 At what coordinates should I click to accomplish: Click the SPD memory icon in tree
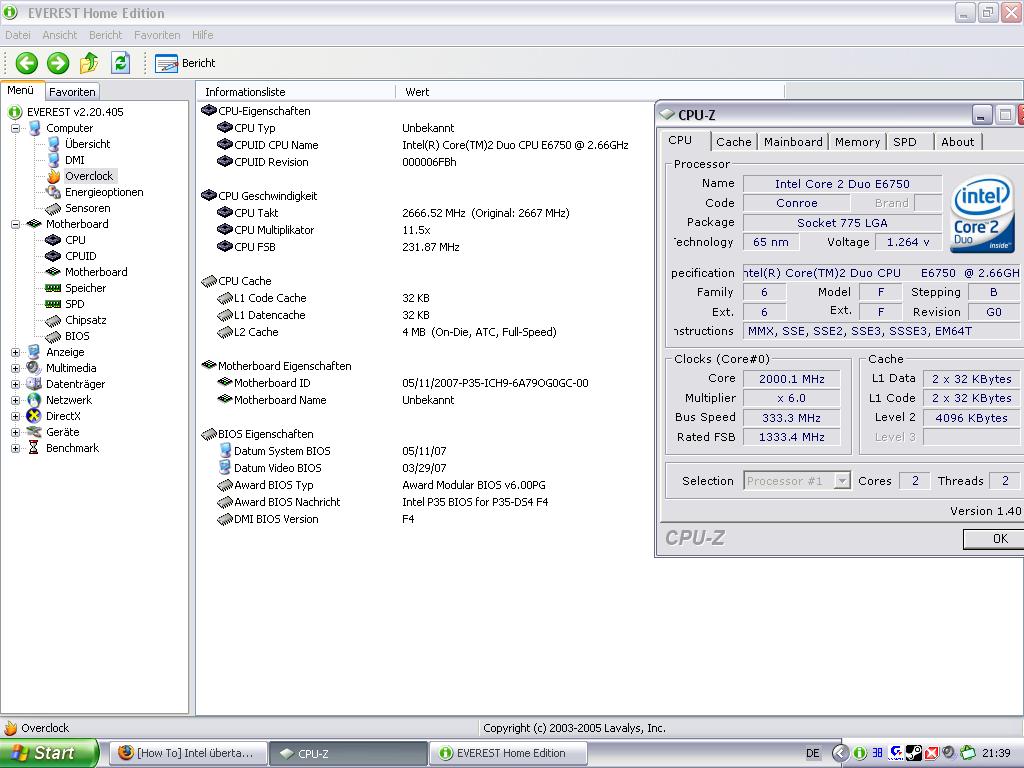[x=54, y=304]
